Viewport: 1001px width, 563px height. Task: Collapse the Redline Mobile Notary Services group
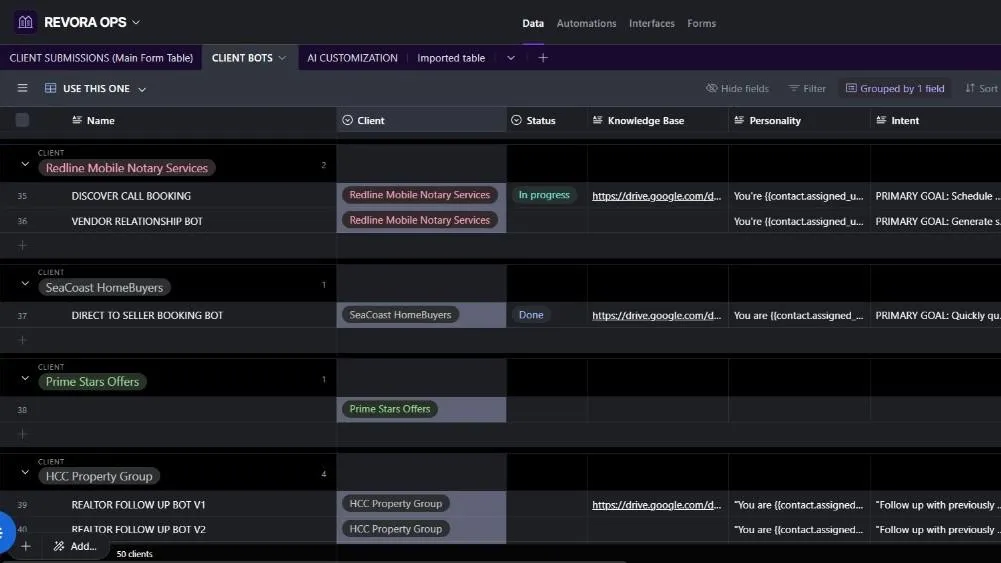click(25, 164)
